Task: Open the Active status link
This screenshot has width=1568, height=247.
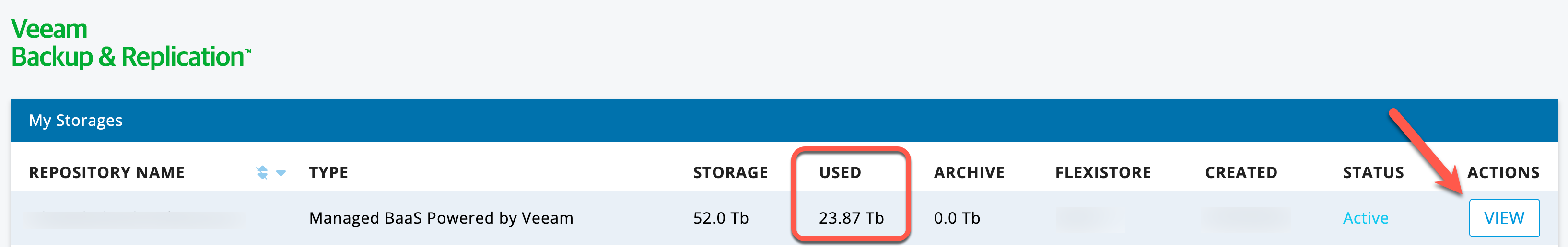Action: point(1365,218)
